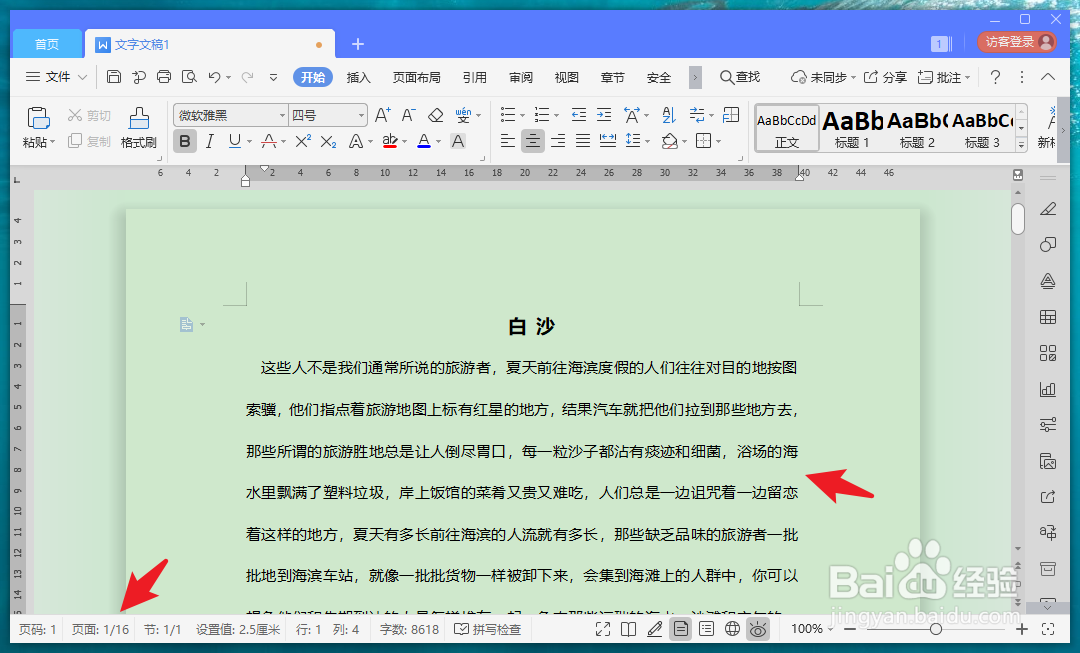Switch to fullscreen view in status bar
This screenshot has height=653, width=1080.
click(x=603, y=629)
